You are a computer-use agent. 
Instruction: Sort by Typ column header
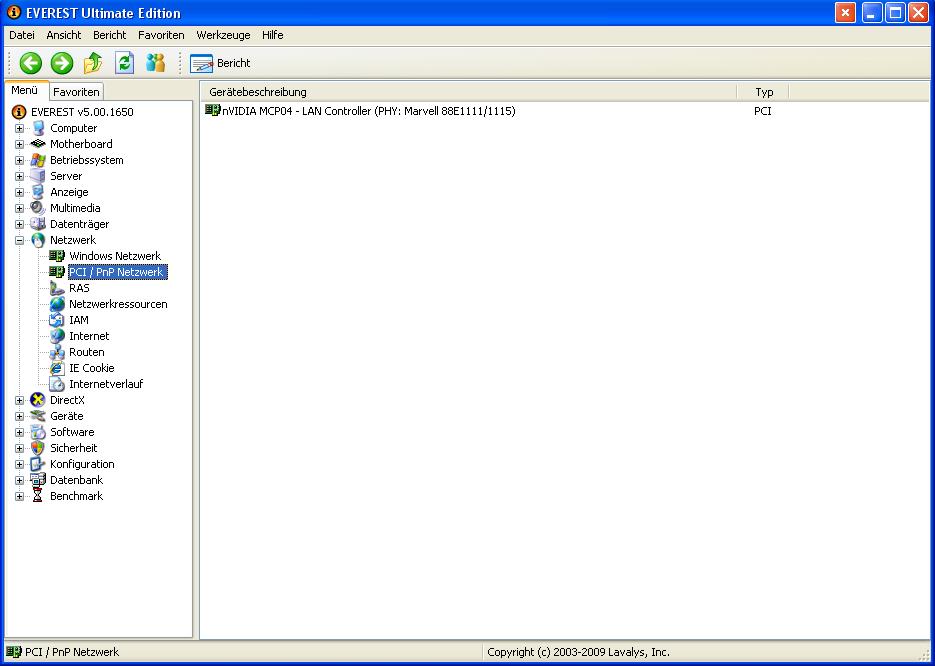click(764, 92)
